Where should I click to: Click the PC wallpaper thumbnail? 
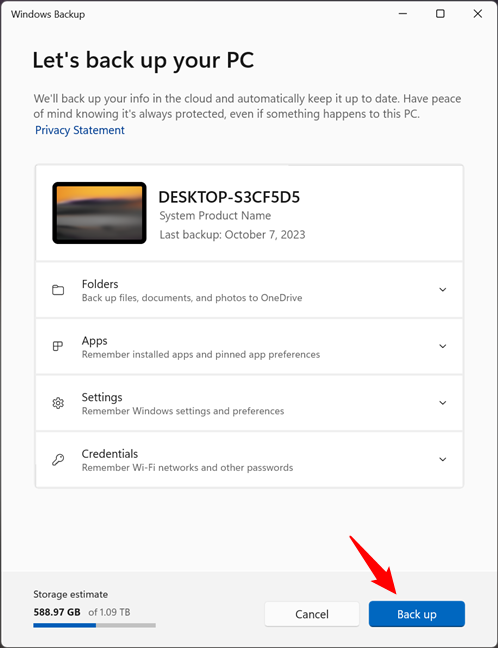point(99,213)
